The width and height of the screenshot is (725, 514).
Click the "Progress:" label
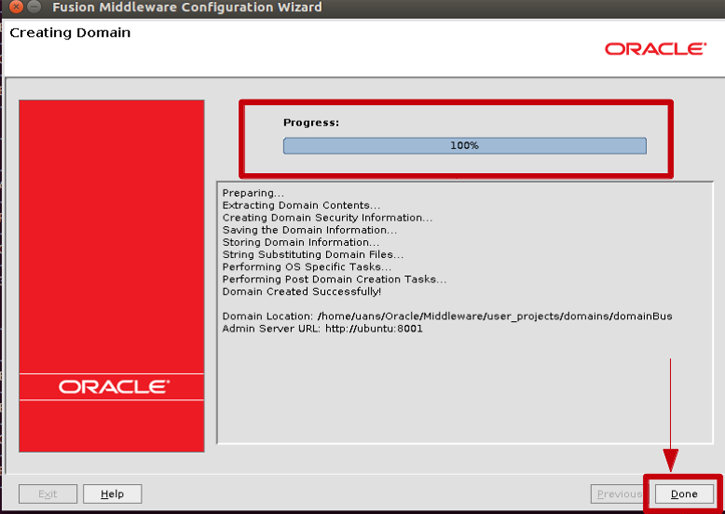[x=311, y=122]
